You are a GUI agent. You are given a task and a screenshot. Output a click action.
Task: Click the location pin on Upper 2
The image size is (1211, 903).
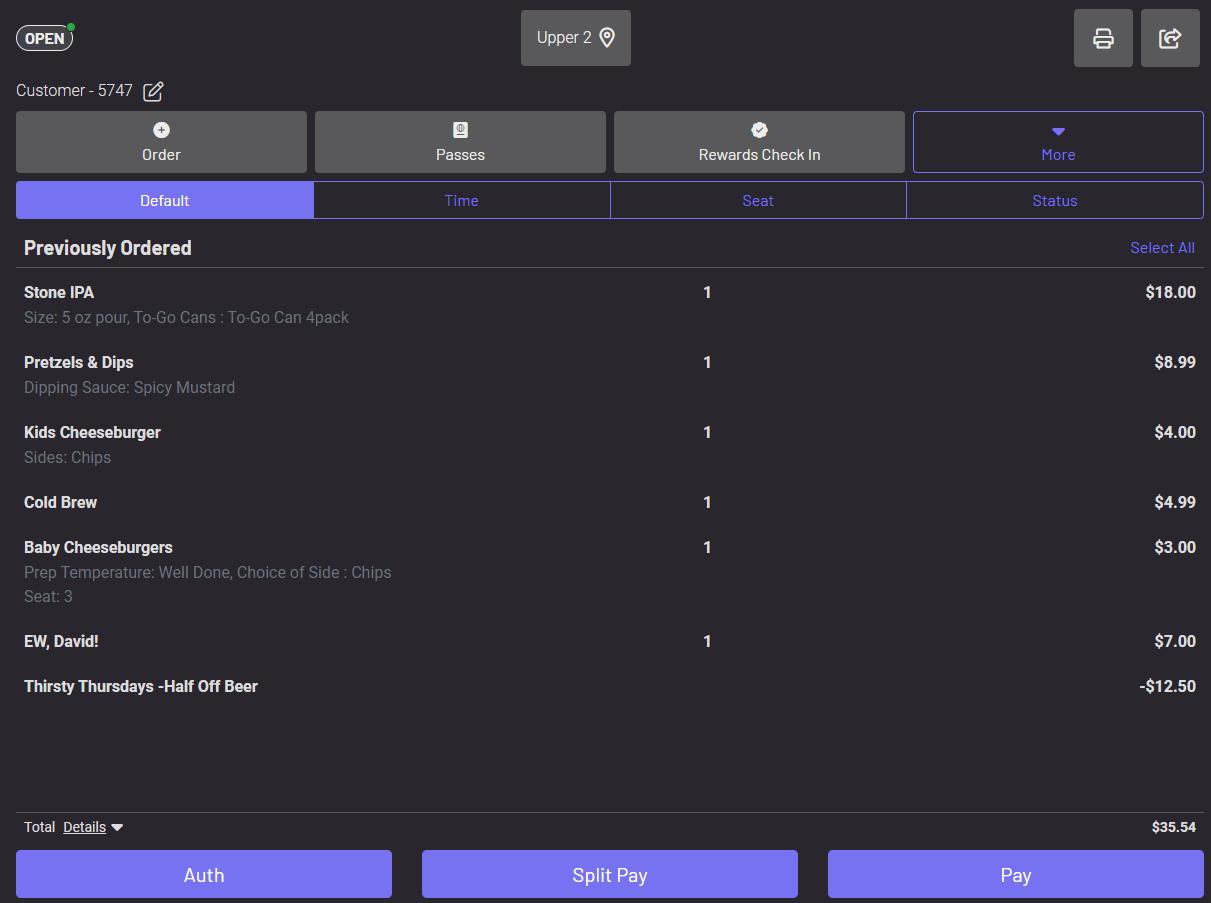click(606, 37)
